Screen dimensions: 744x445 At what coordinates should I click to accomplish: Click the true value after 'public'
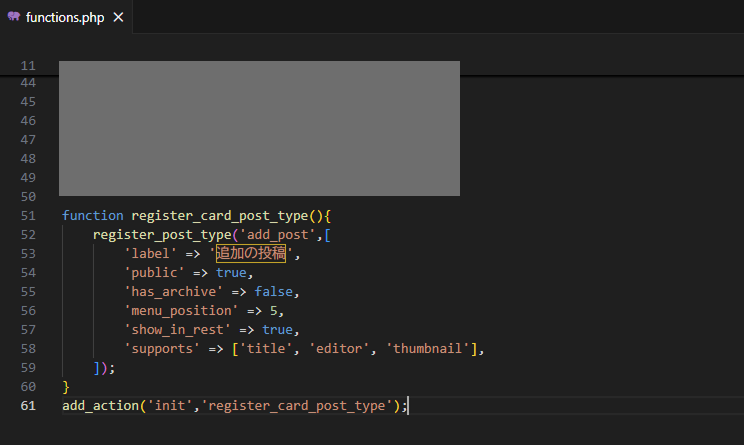click(231, 272)
